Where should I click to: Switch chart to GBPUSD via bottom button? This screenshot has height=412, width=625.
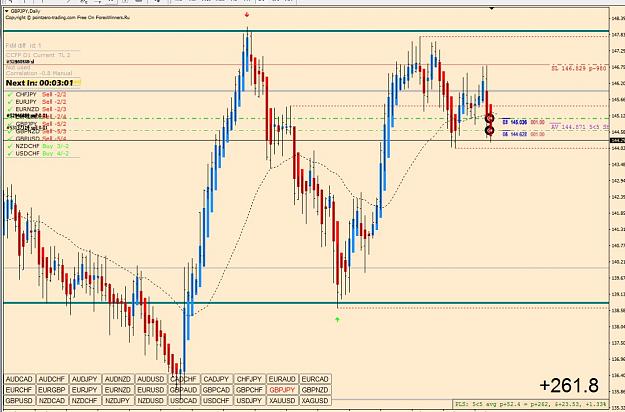(19, 400)
